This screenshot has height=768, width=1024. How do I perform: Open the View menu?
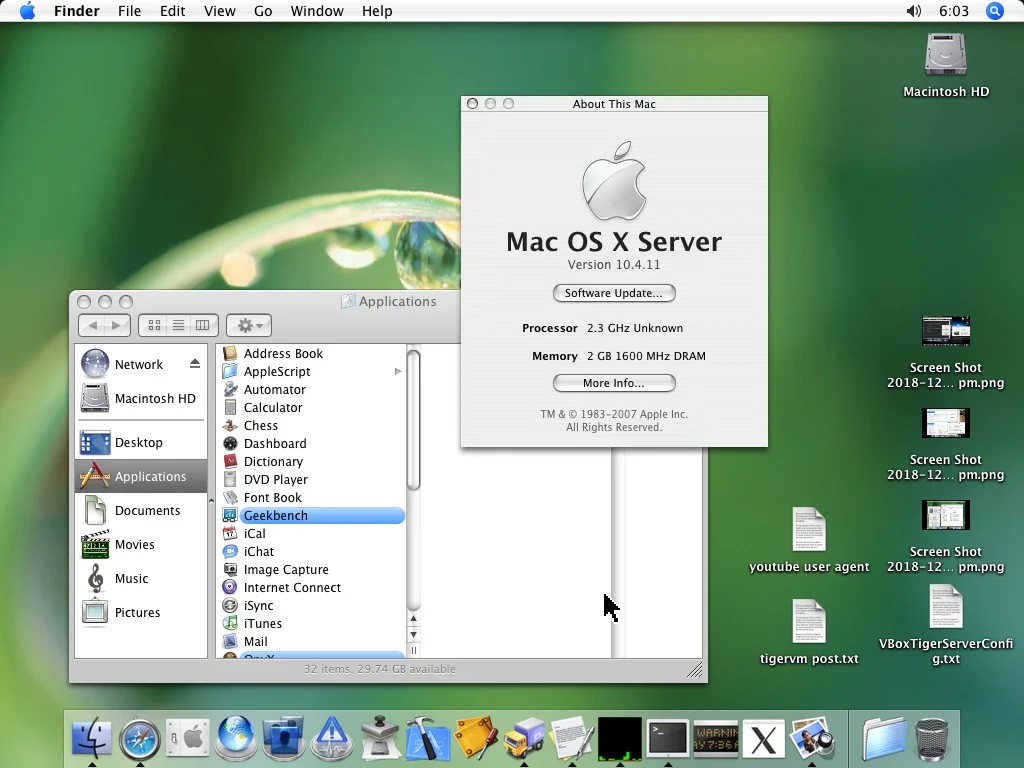pos(219,11)
